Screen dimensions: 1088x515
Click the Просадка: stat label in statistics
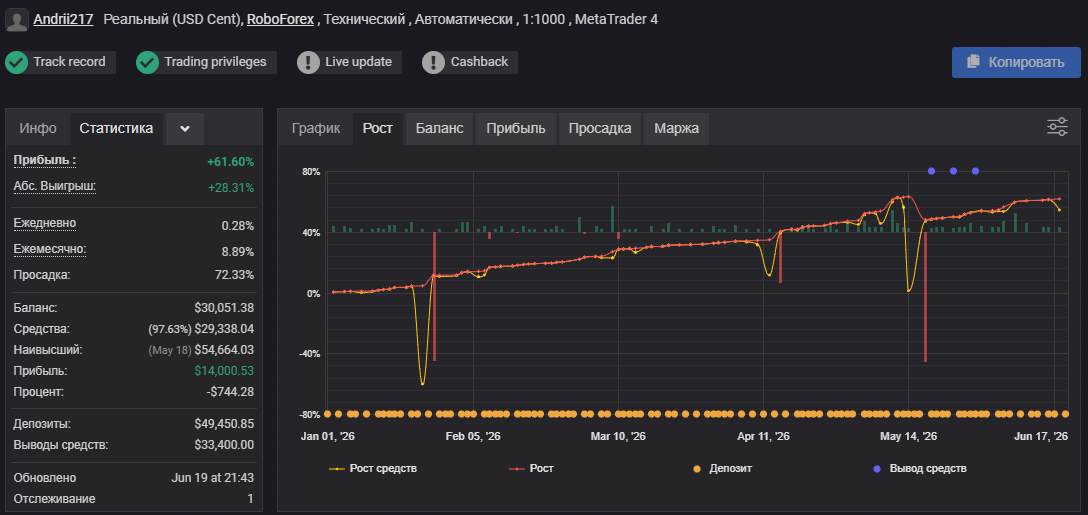[42, 275]
